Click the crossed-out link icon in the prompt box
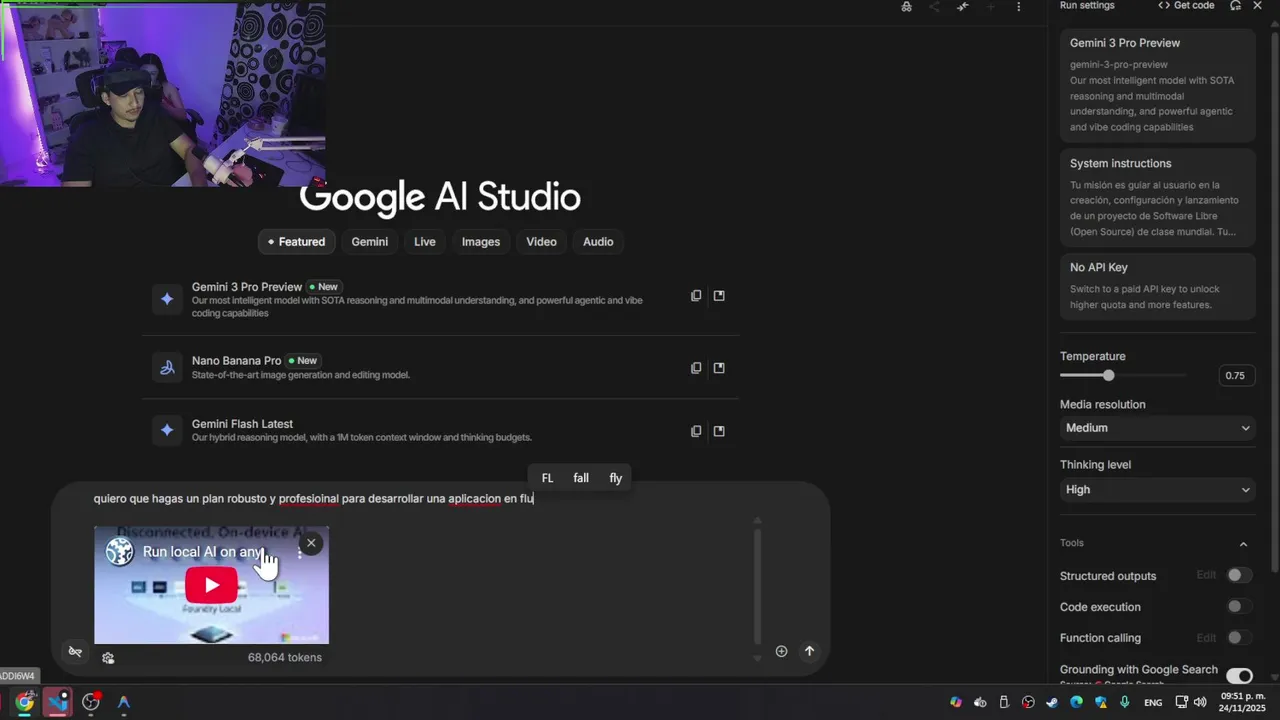 pyautogui.click(x=75, y=652)
